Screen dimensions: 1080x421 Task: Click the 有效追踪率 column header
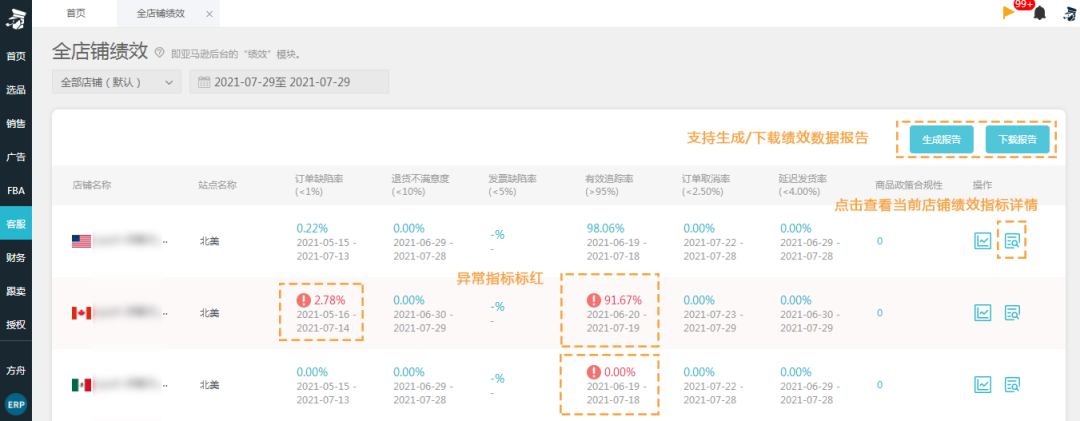(610, 185)
